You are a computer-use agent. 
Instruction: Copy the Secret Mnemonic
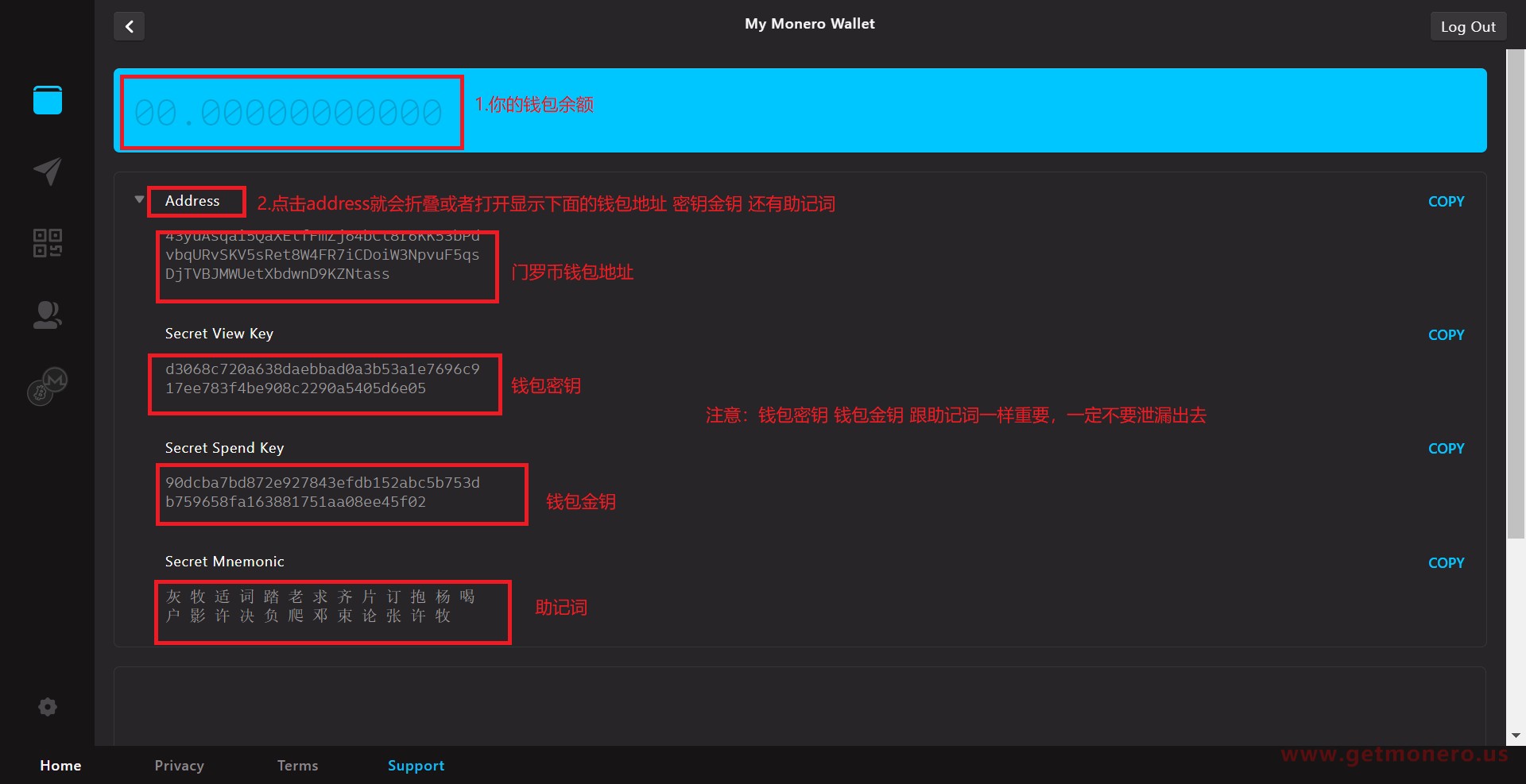coord(1446,563)
